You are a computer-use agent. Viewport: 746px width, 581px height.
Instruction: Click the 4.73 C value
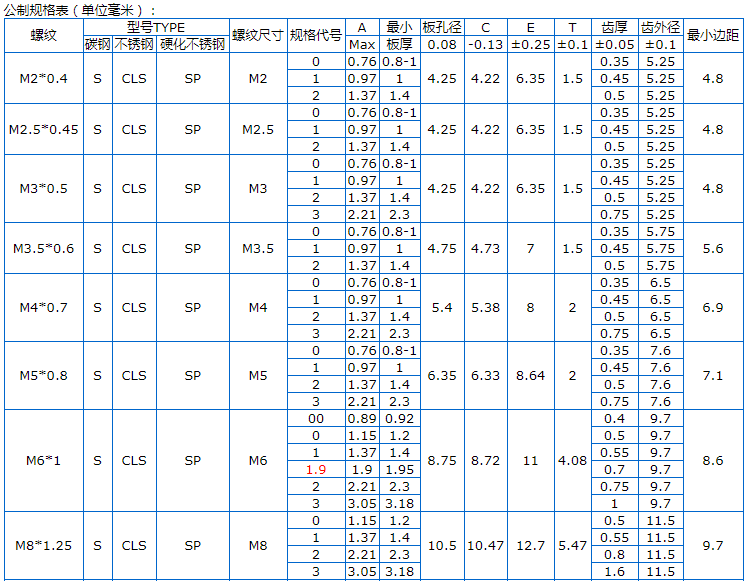click(x=485, y=248)
